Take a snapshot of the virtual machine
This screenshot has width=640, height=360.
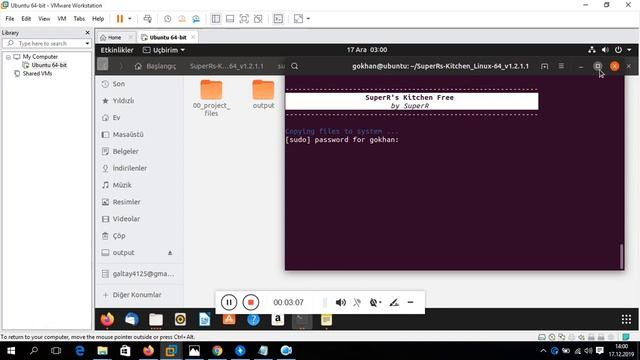click(x=167, y=19)
